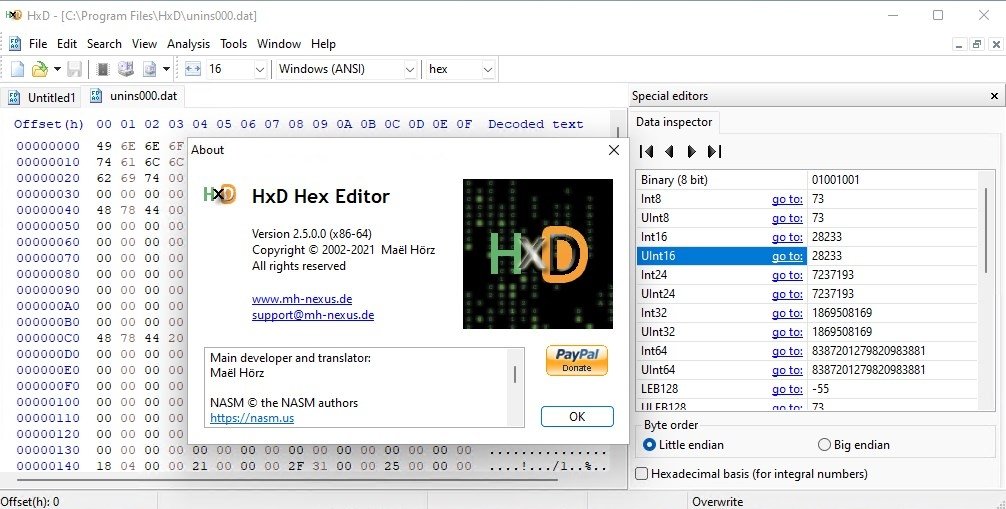The width and height of the screenshot is (1006, 509).
Task: Click the New file toolbar icon
Action: click(17, 69)
